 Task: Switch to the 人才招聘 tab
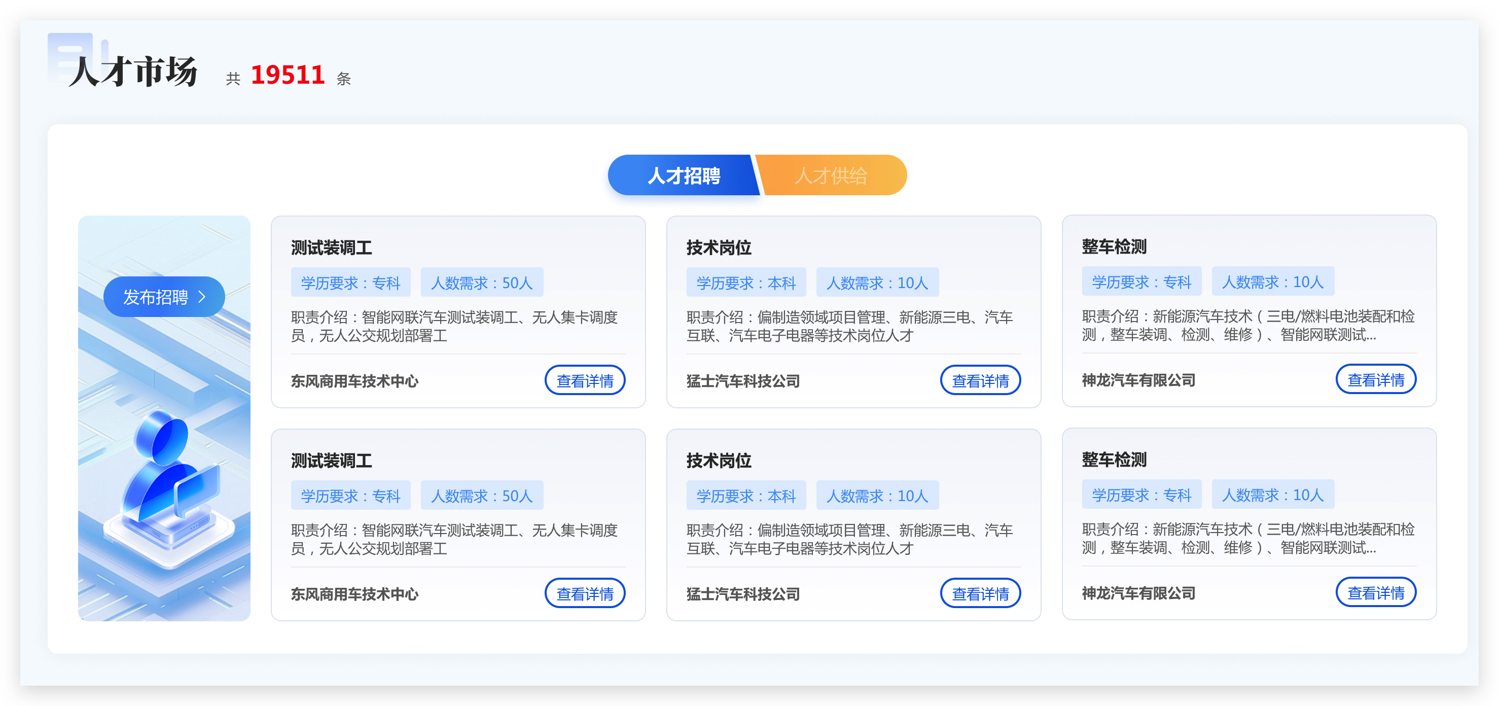point(683,176)
